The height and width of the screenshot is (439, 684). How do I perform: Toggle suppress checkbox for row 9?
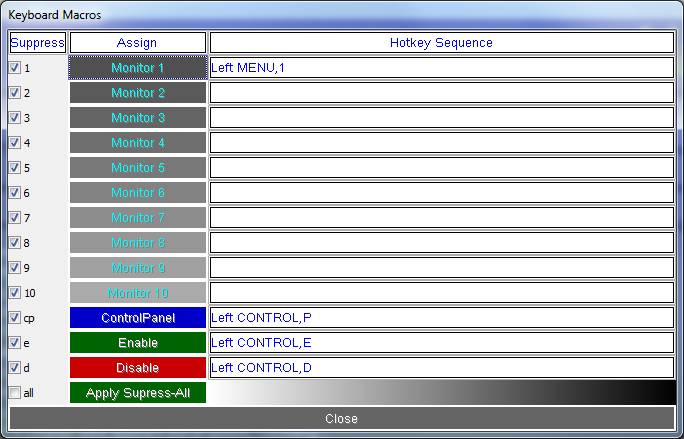click(x=15, y=268)
